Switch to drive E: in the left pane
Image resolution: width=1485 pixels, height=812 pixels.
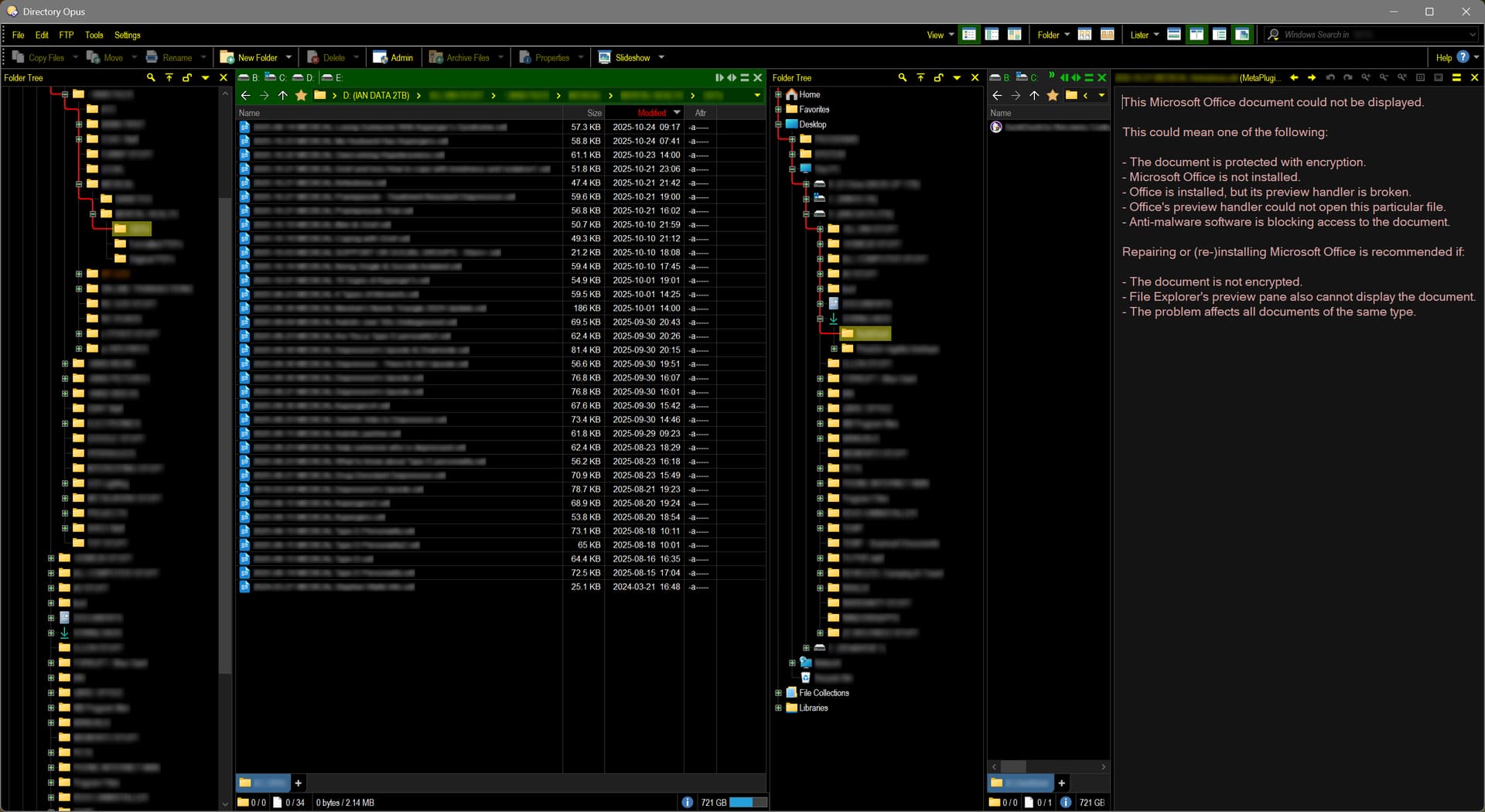[x=333, y=77]
